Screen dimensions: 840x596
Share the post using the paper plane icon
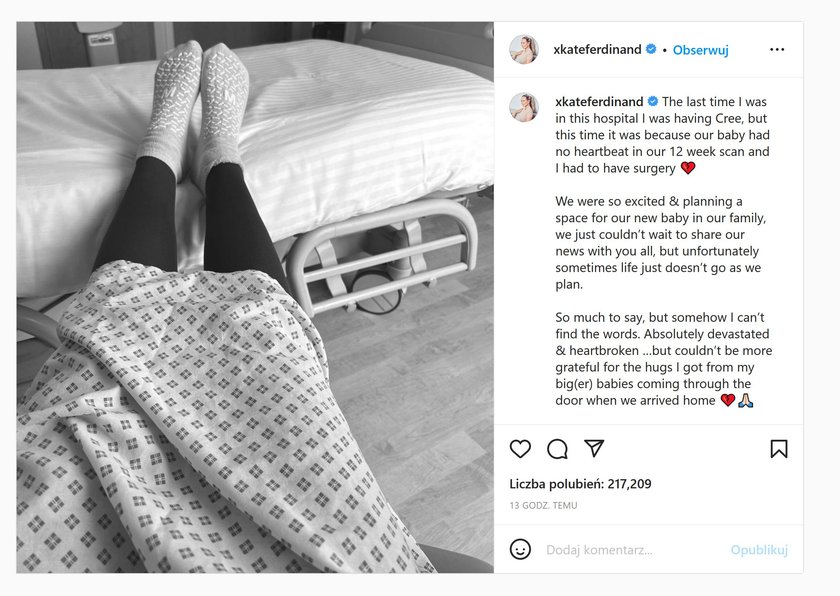point(594,448)
